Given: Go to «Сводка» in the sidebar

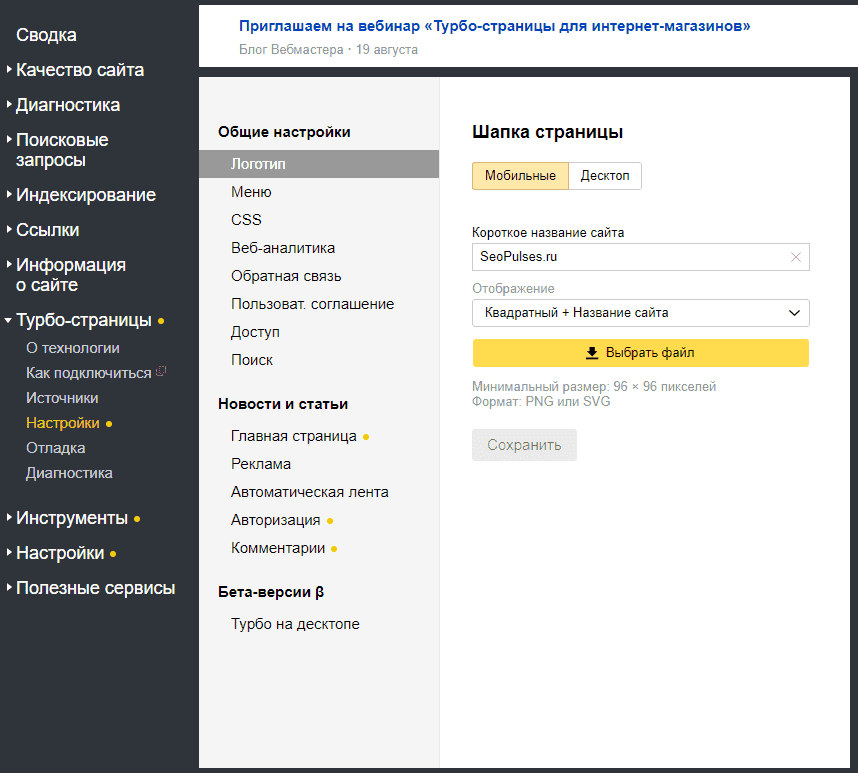Looking at the screenshot, I should coord(45,34).
